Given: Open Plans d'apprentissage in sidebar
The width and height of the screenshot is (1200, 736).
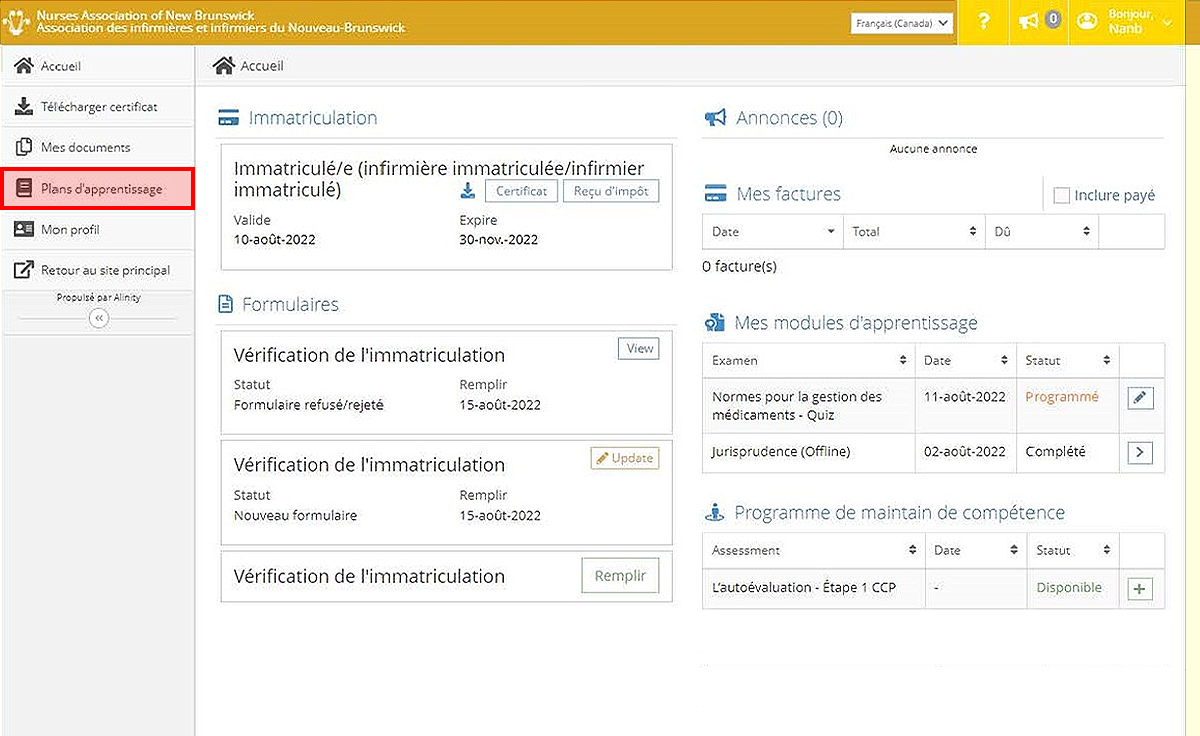Looking at the screenshot, I should (x=98, y=189).
